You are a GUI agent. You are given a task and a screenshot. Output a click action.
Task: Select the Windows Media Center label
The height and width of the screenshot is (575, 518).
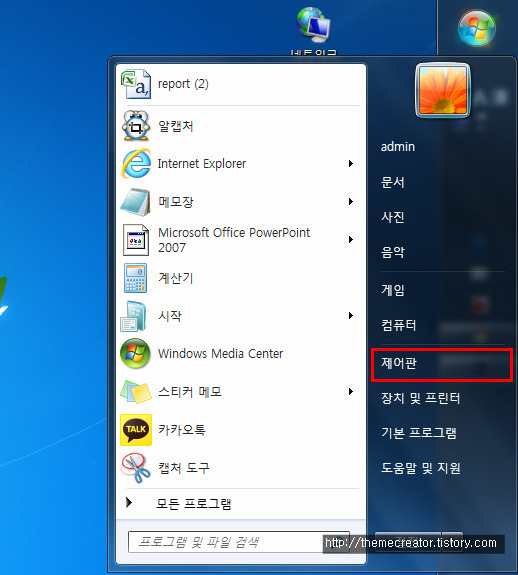(220, 354)
